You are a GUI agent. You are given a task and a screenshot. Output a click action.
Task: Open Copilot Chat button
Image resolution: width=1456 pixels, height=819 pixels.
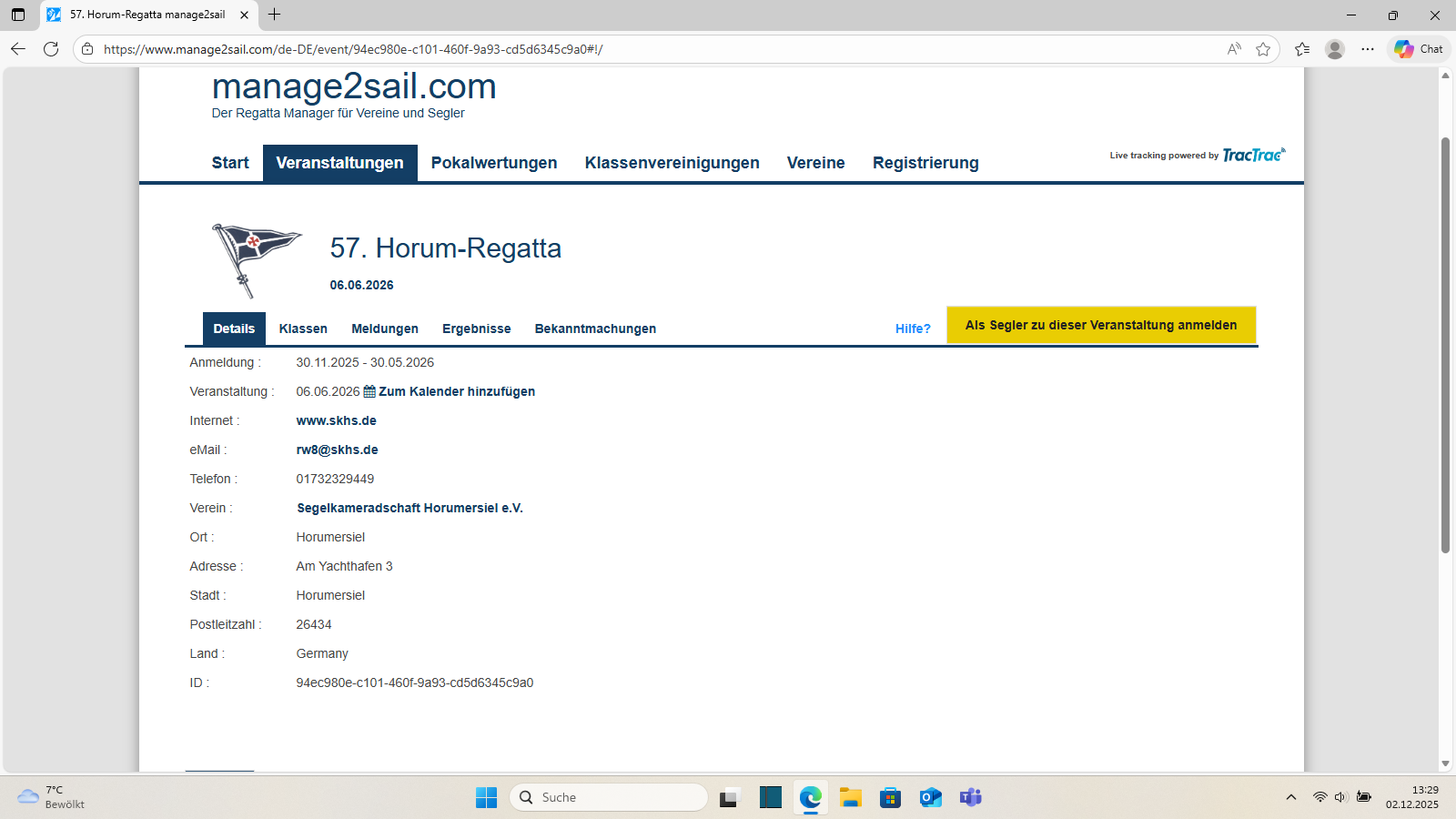click(x=1419, y=49)
